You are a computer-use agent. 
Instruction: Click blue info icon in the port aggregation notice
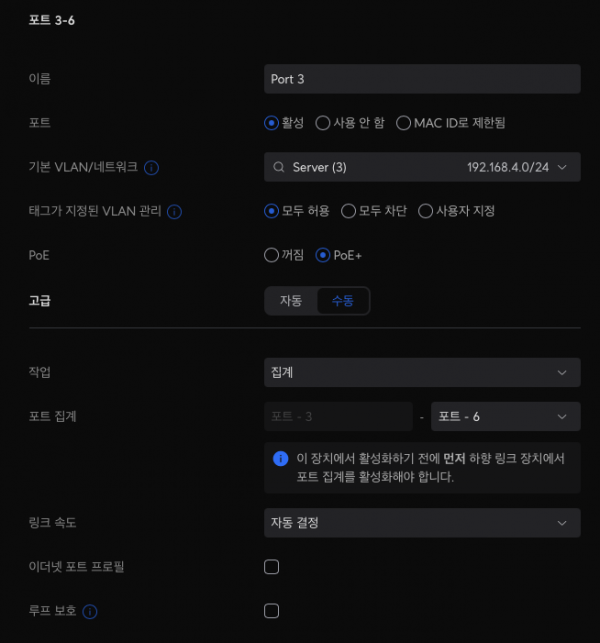(x=281, y=458)
